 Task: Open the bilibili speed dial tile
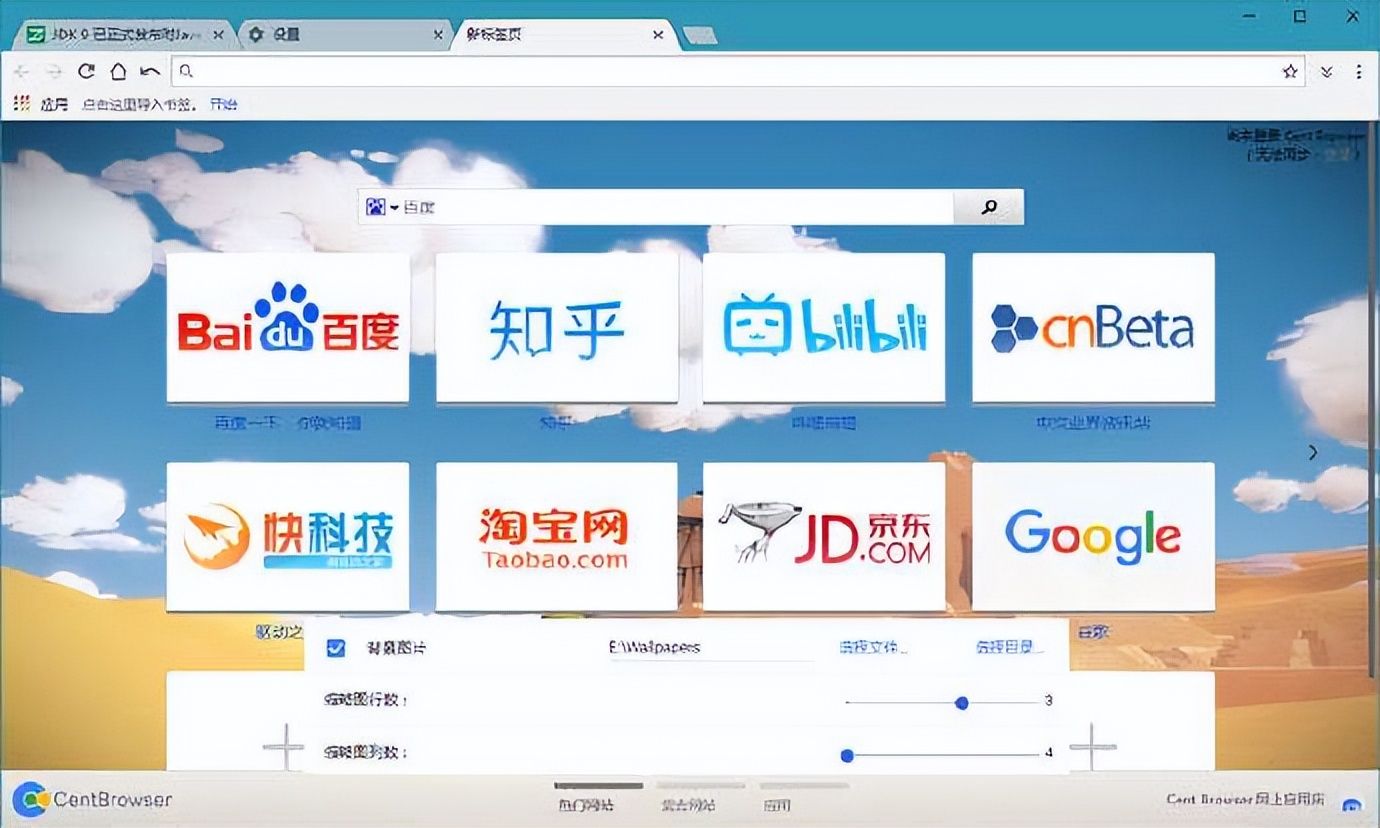pos(824,328)
